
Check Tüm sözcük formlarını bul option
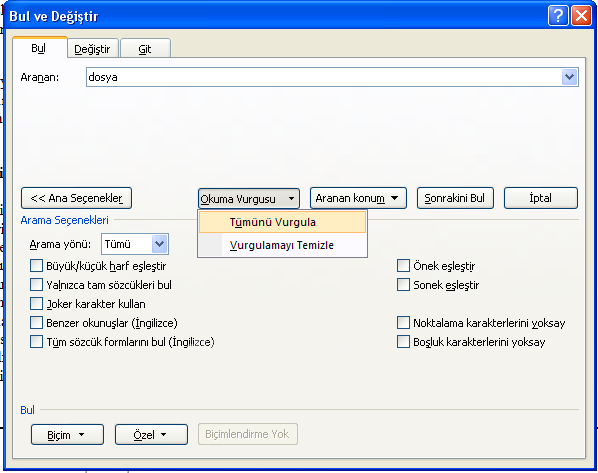point(36,342)
